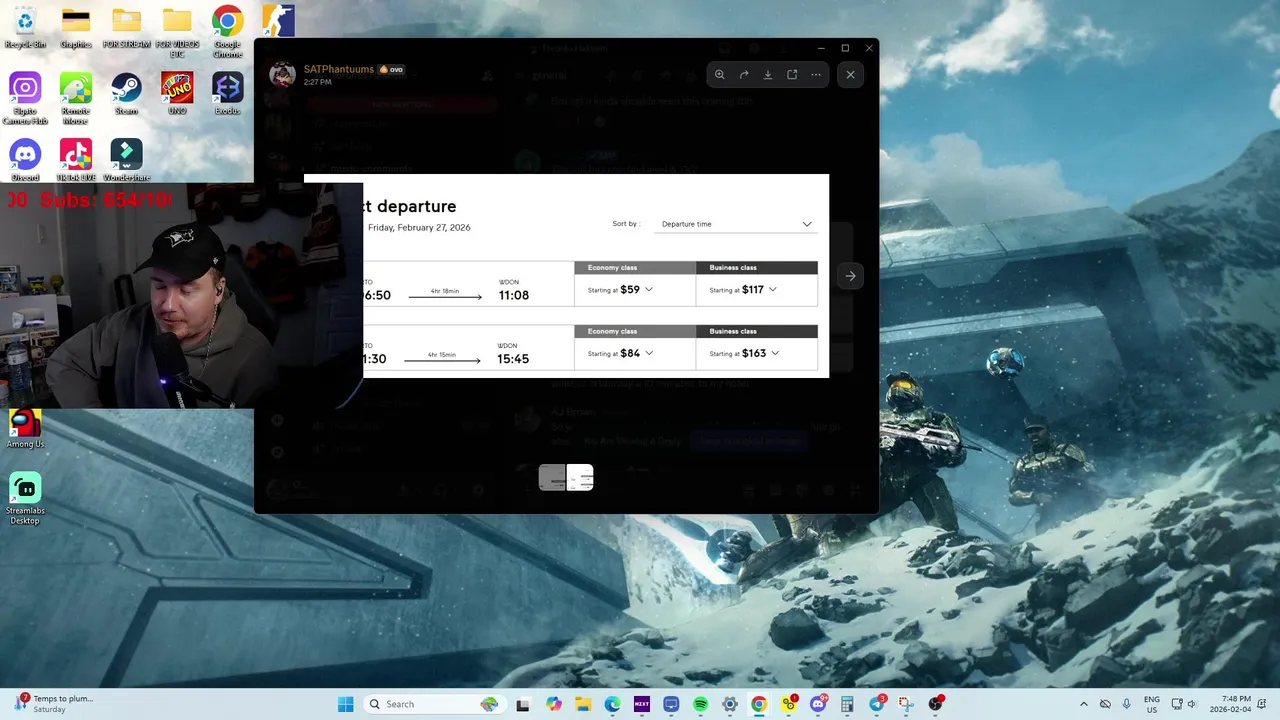Launch Steam desktop shortcut
The image size is (1280, 720).
point(126,94)
